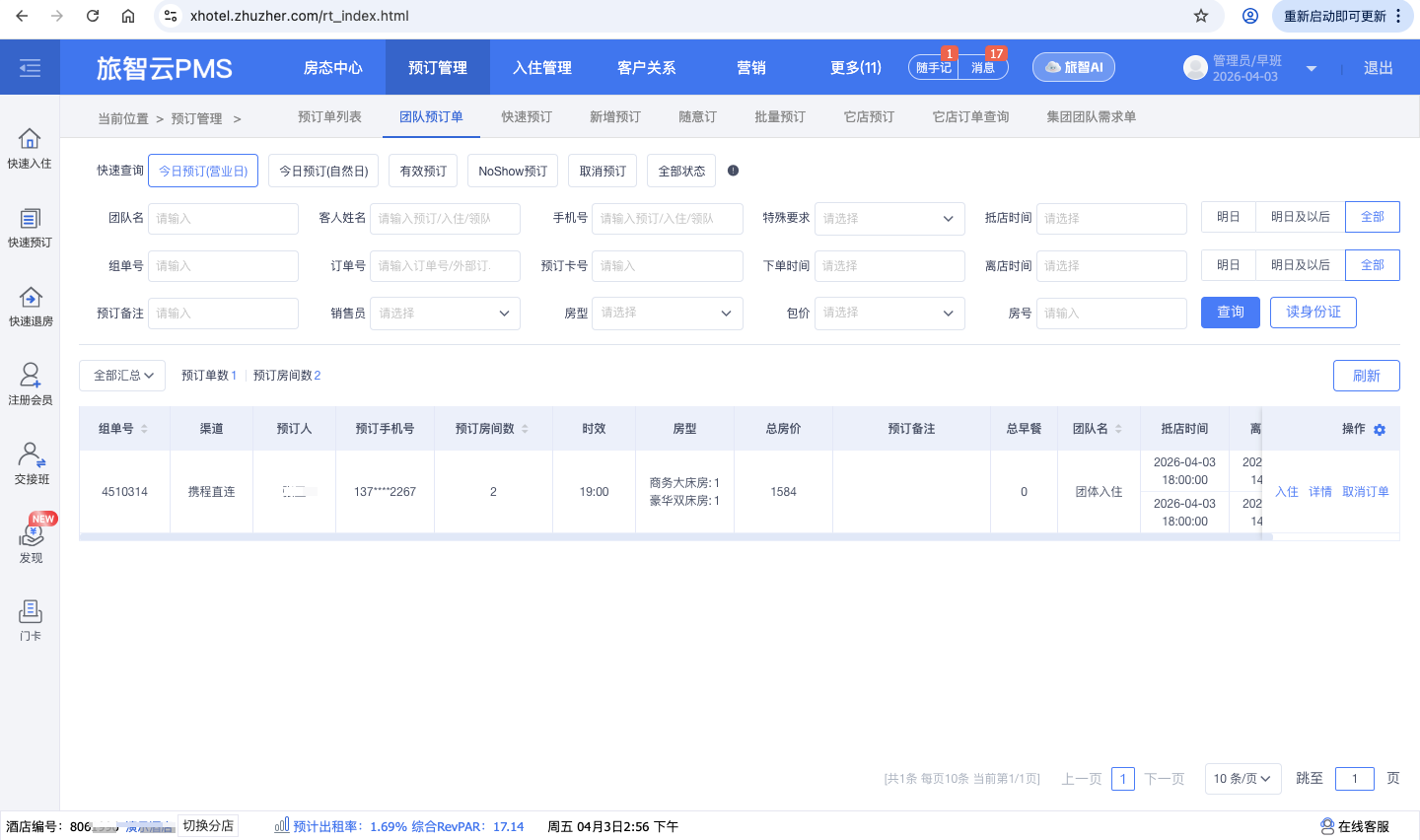
Task: Focus the 团队名 input field
Action: coord(223,218)
